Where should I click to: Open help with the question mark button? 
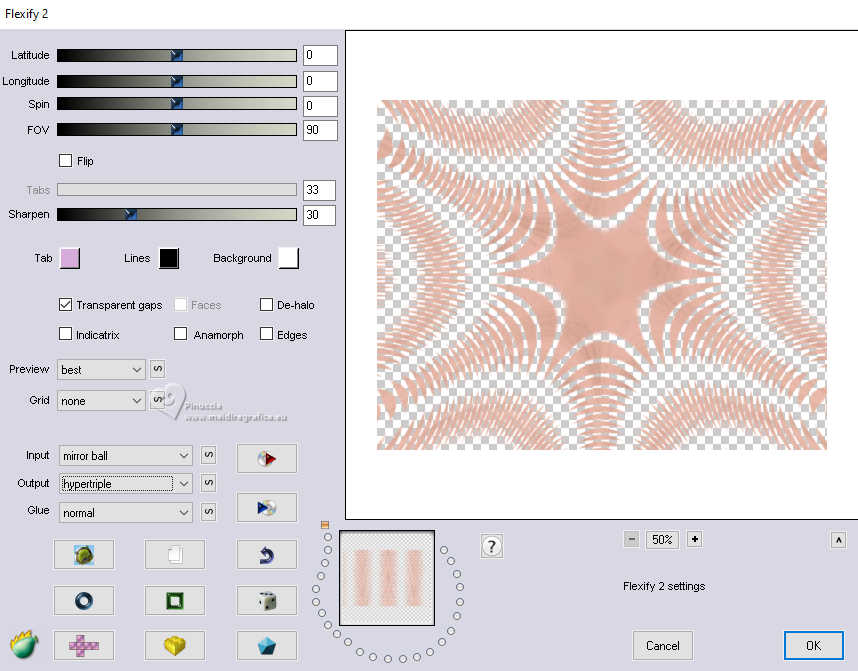(491, 546)
